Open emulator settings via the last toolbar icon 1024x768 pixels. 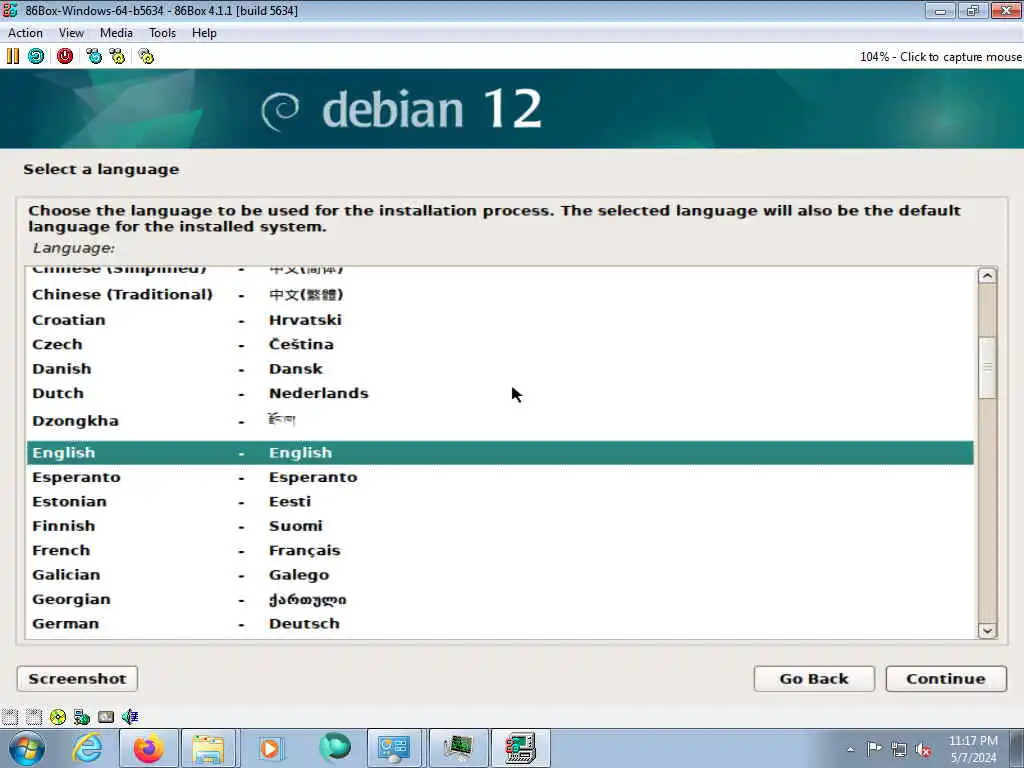click(x=146, y=56)
